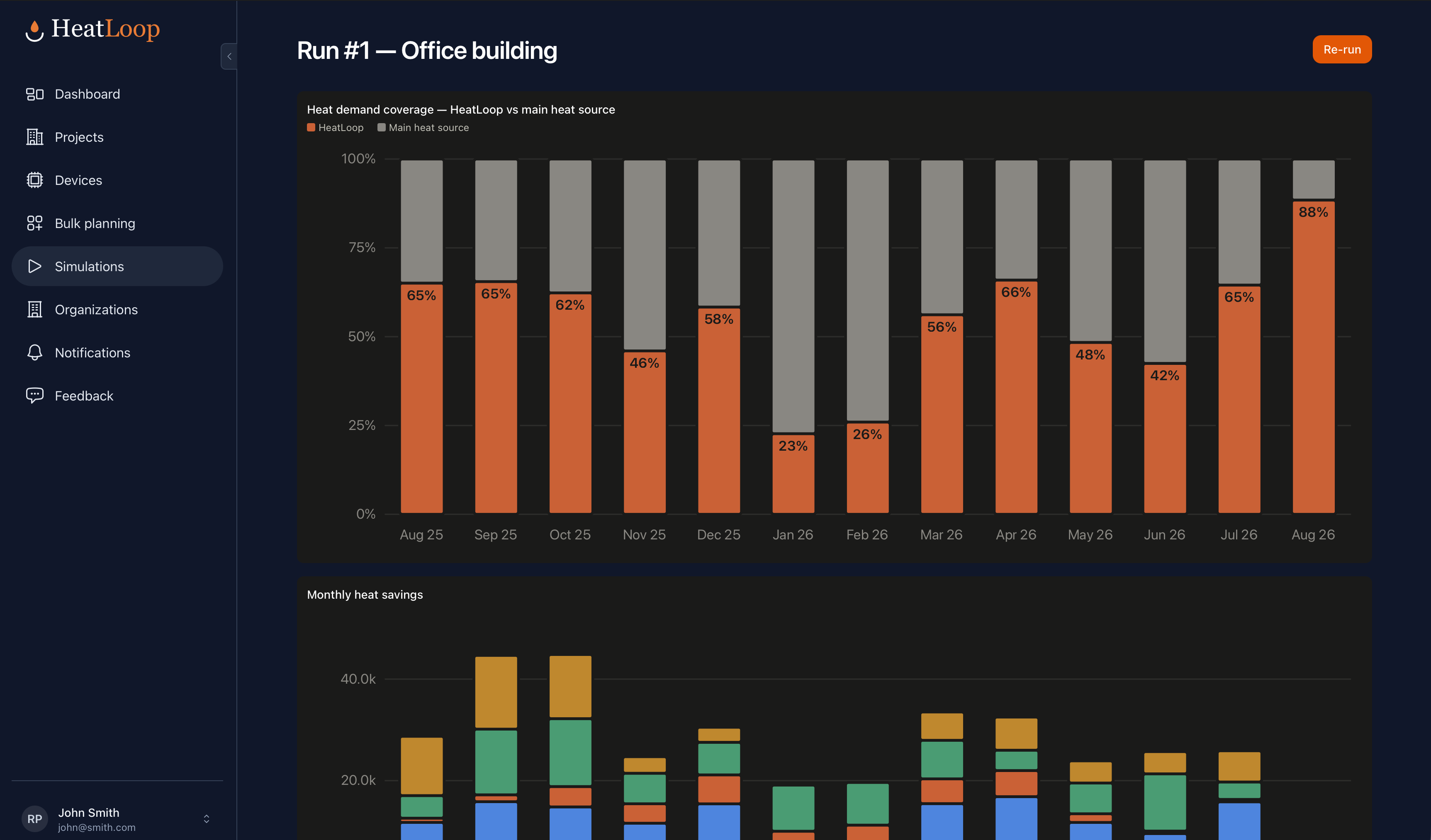Click the Dashboard icon in sidebar
1431x840 pixels.
click(x=35, y=94)
